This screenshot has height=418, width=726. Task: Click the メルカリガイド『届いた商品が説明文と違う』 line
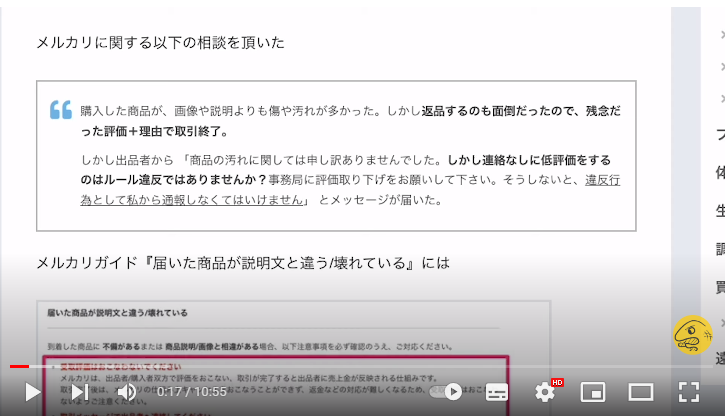click(x=242, y=263)
